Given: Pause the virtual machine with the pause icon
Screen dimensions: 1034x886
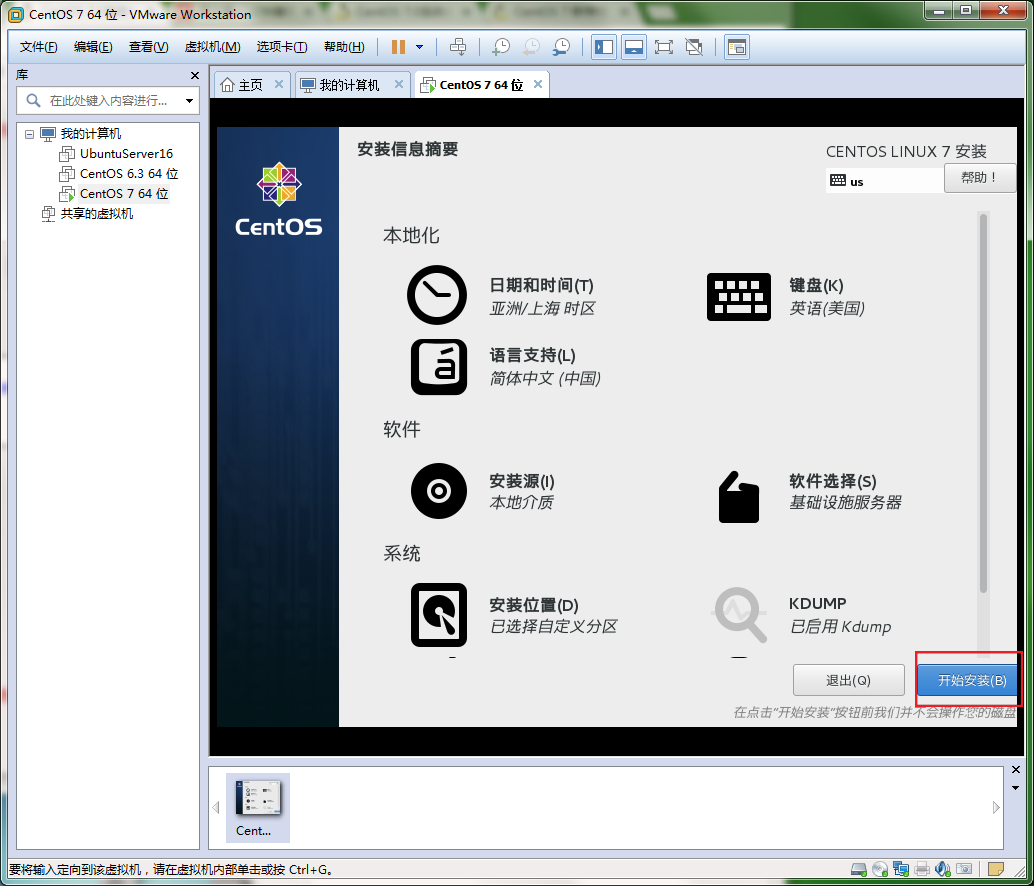Looking at the screenshot, I should pos(398,47).
